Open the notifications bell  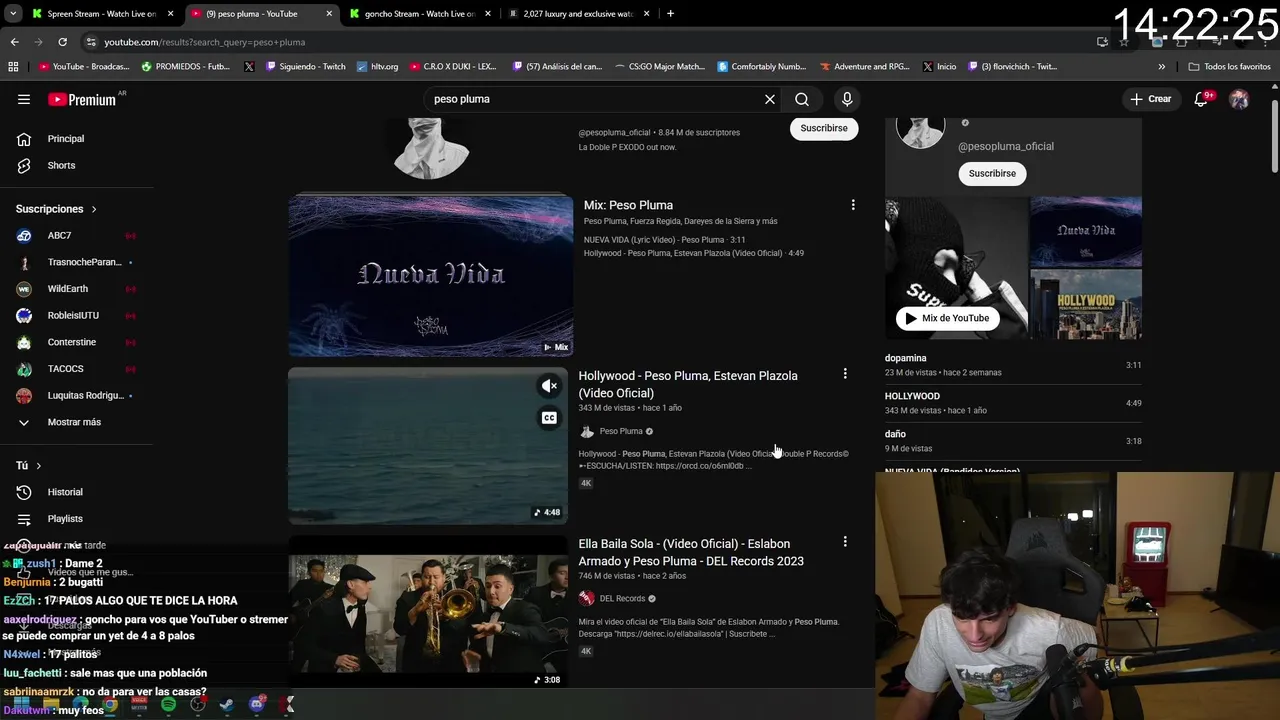point(1202,99)
